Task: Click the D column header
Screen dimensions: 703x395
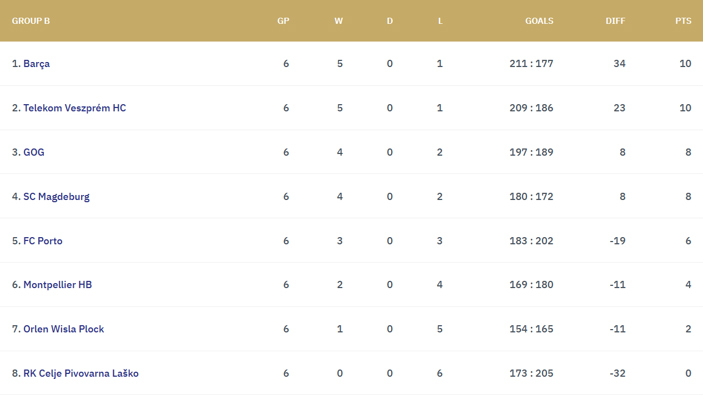Action: (x=390, y=21)
